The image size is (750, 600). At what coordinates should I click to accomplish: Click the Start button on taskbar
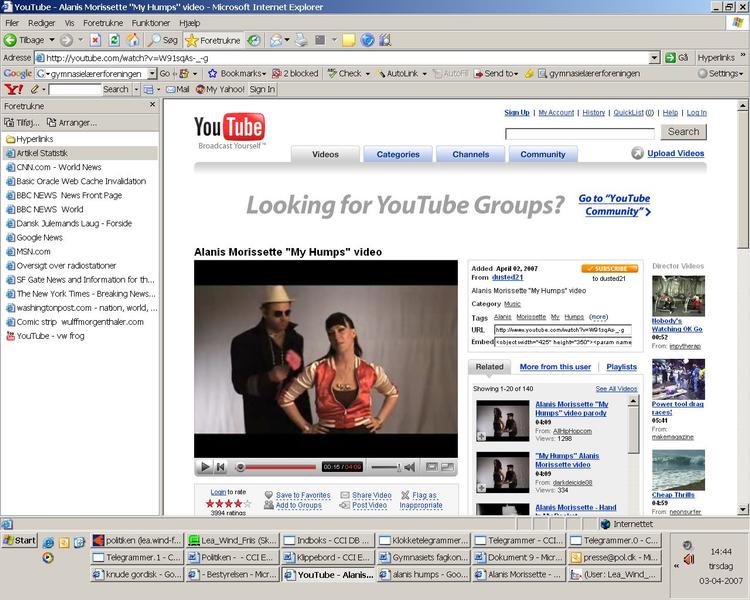coord(19,540)
